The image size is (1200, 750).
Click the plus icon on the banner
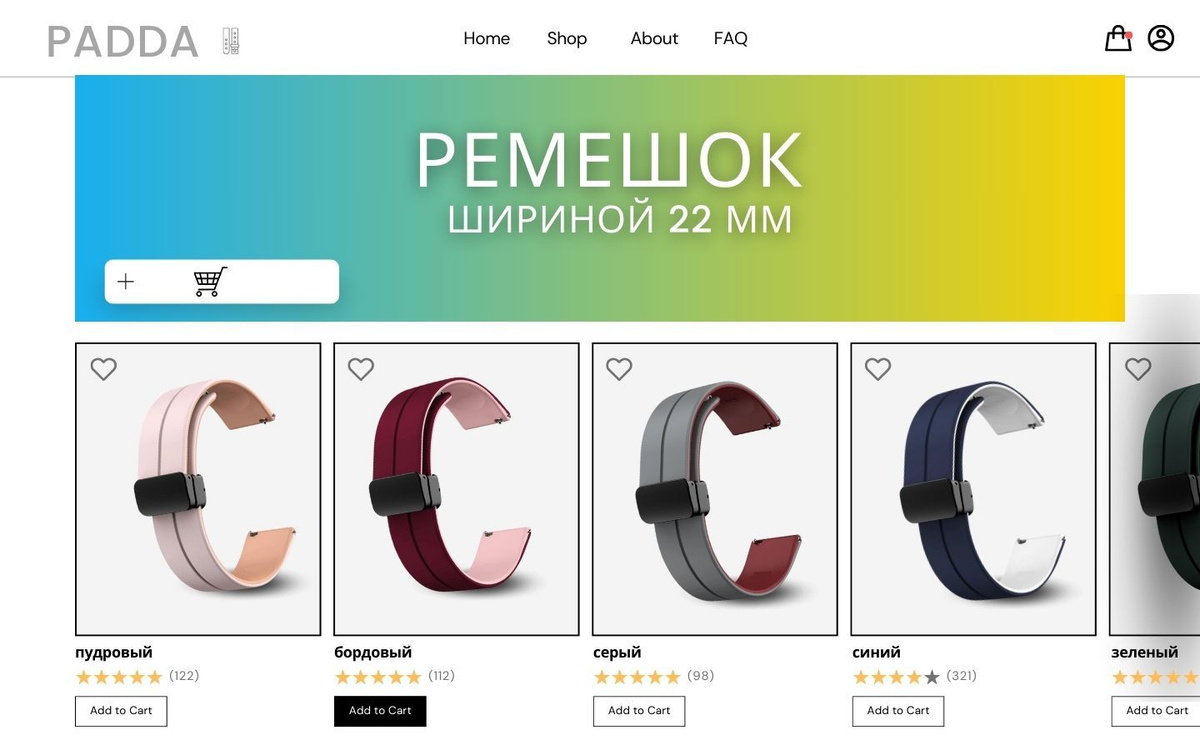tap(125, 282)
